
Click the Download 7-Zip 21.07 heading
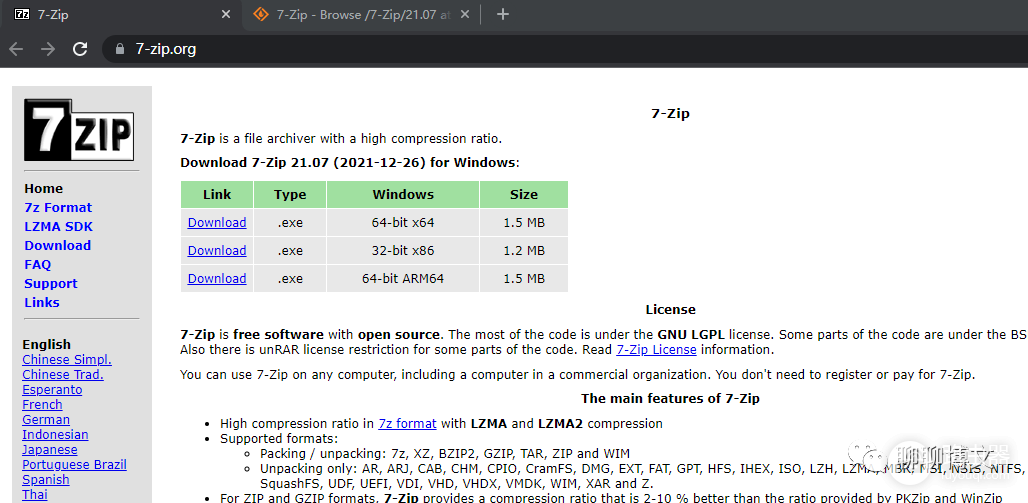pyautogui.click(x=349, y=163)
